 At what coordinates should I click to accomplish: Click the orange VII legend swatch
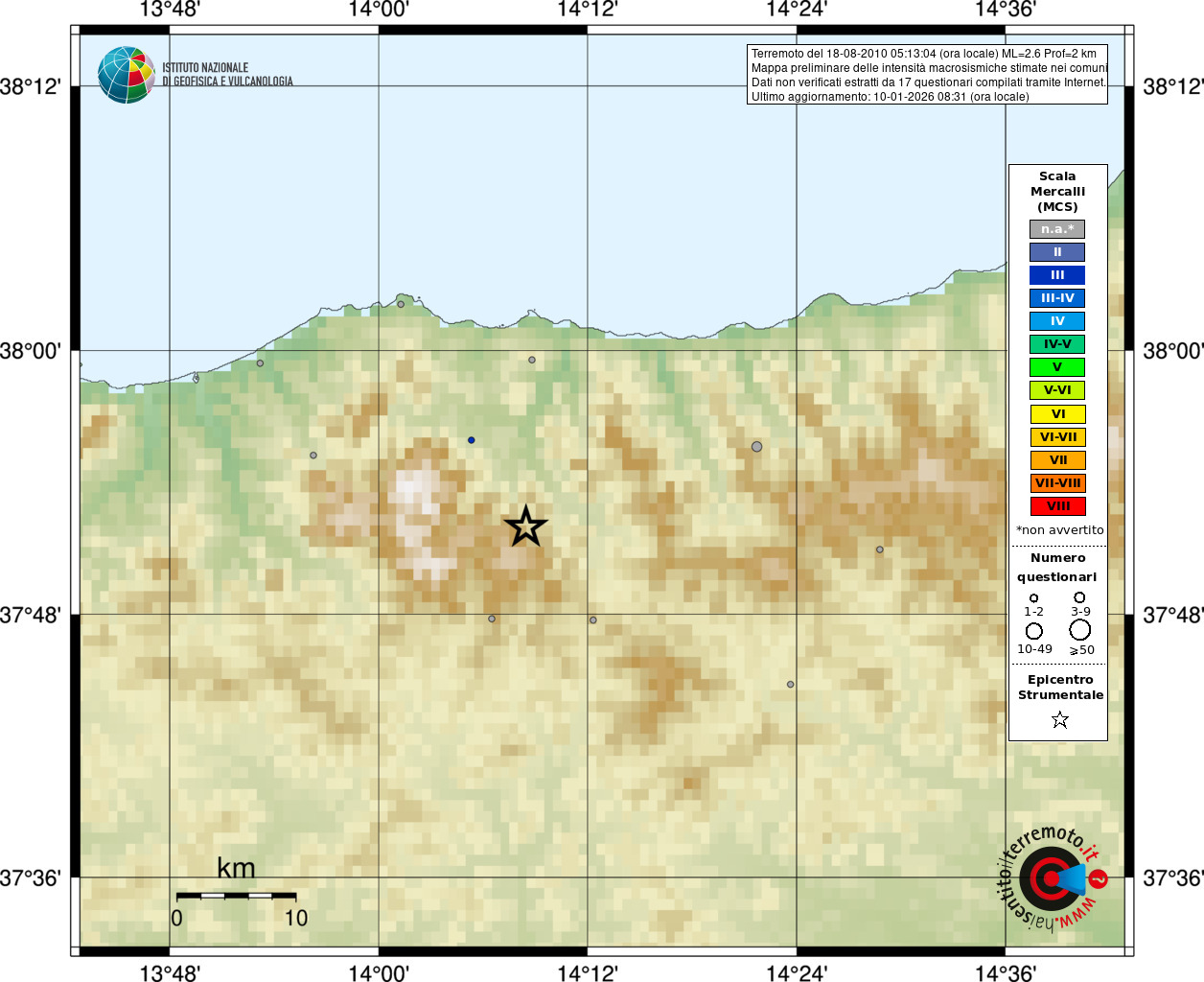1057,460
